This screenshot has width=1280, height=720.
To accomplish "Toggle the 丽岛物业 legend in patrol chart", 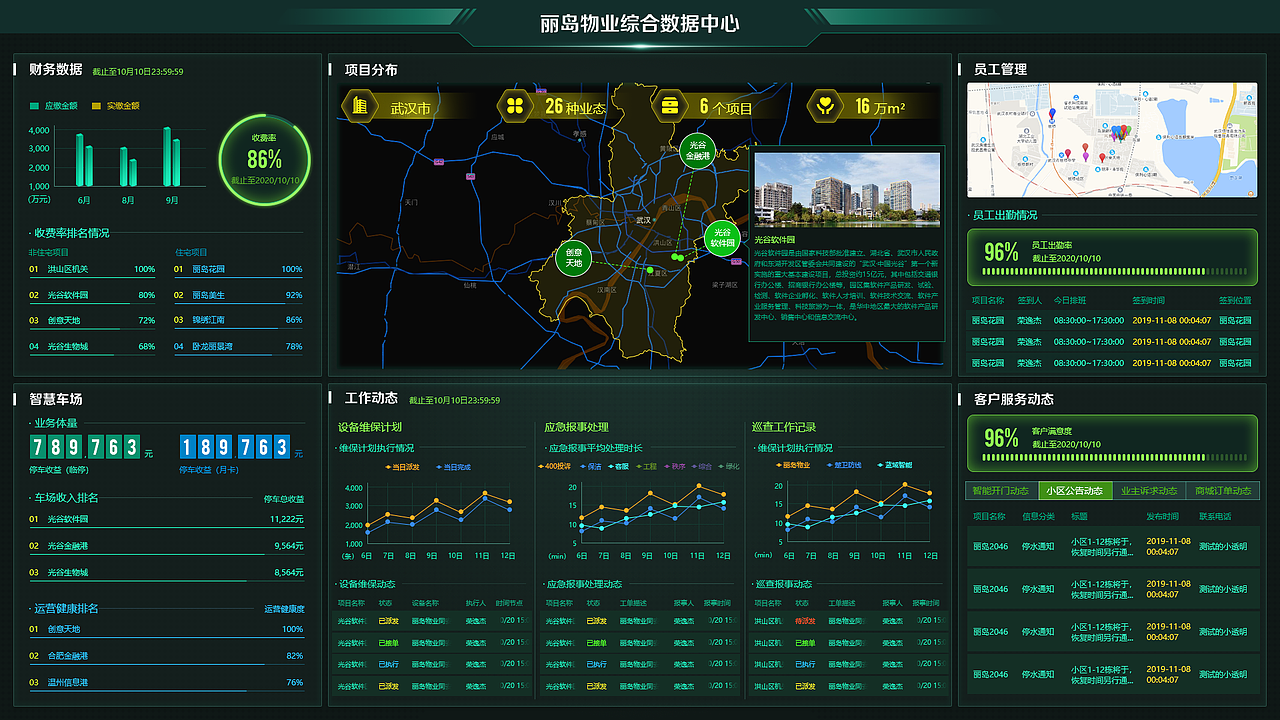I will (x=793, y=465).
